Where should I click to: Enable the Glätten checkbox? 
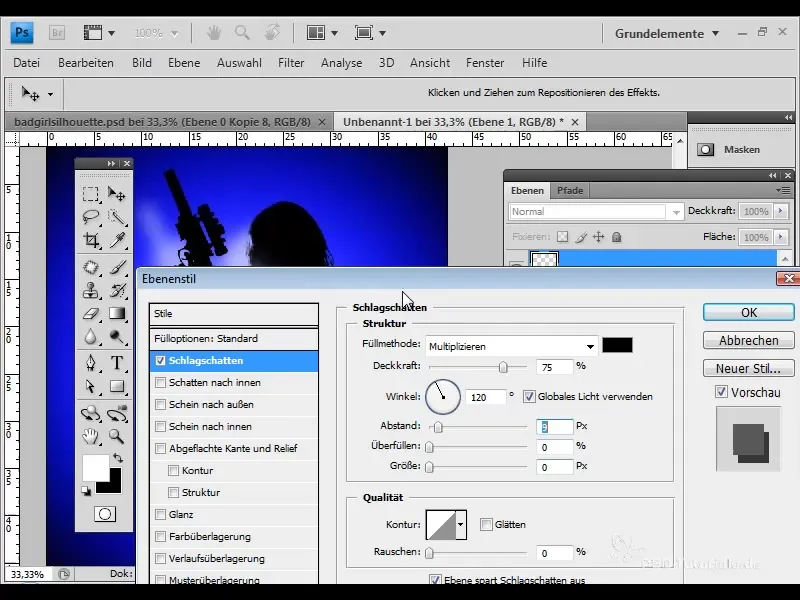(486, 524)
